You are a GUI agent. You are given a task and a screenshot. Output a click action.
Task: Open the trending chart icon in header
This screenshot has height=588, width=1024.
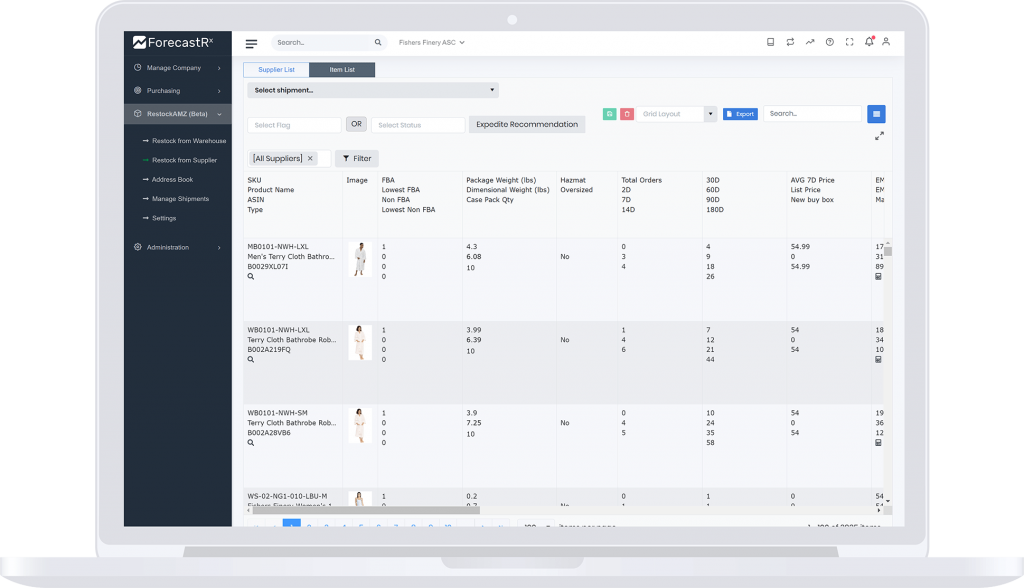(x=810, y=42)
